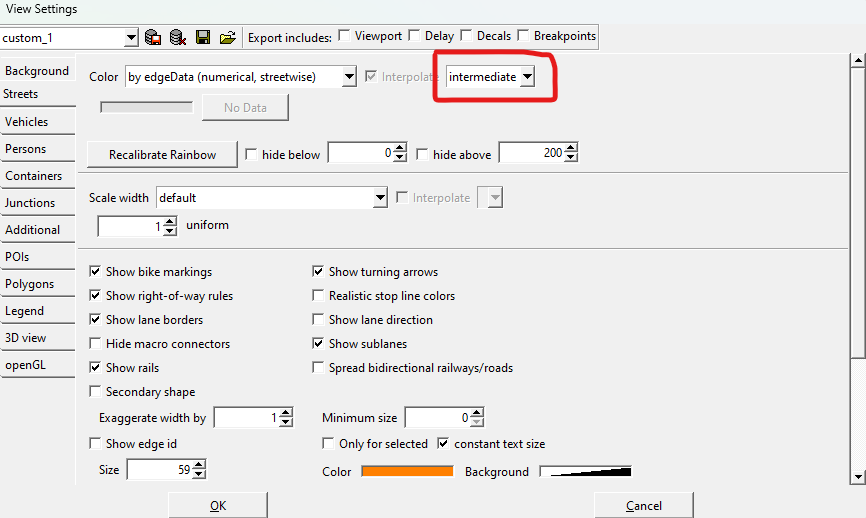Toggle Breakpoints export checkbox
866x518 pixels.
pos(524,36)
